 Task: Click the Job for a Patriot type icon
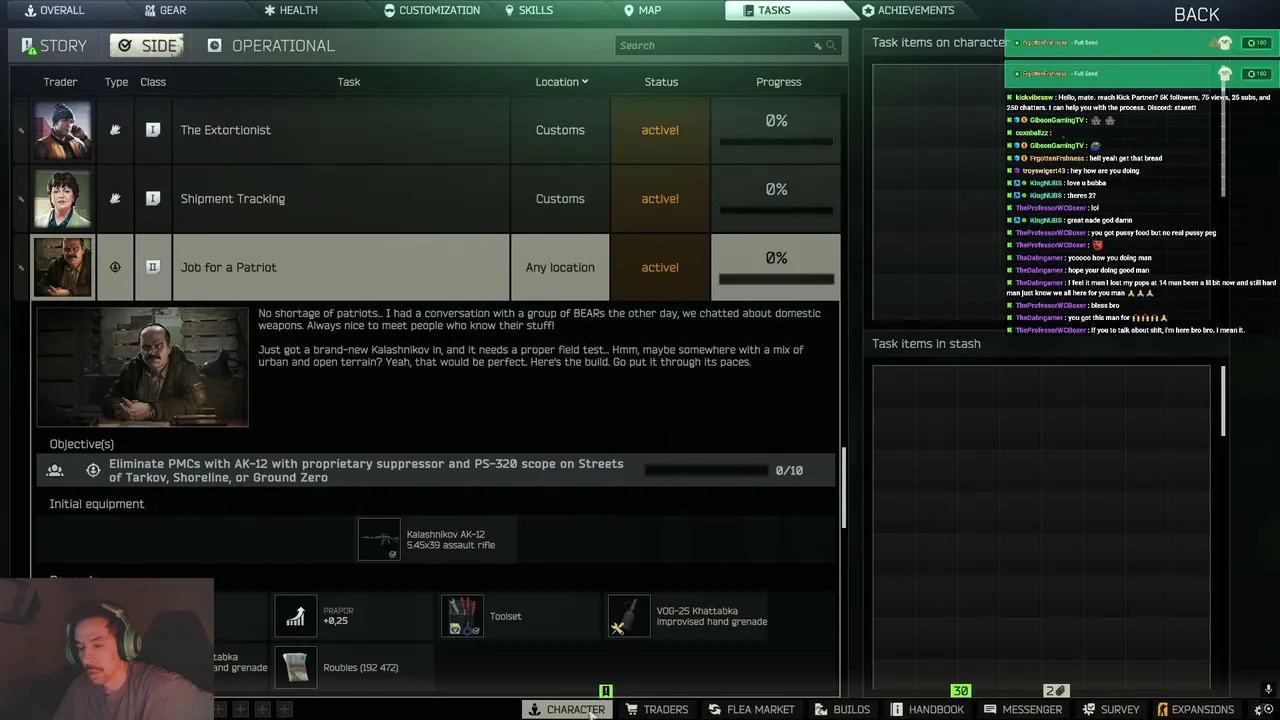pyautogui.click(x=115, y=267)
